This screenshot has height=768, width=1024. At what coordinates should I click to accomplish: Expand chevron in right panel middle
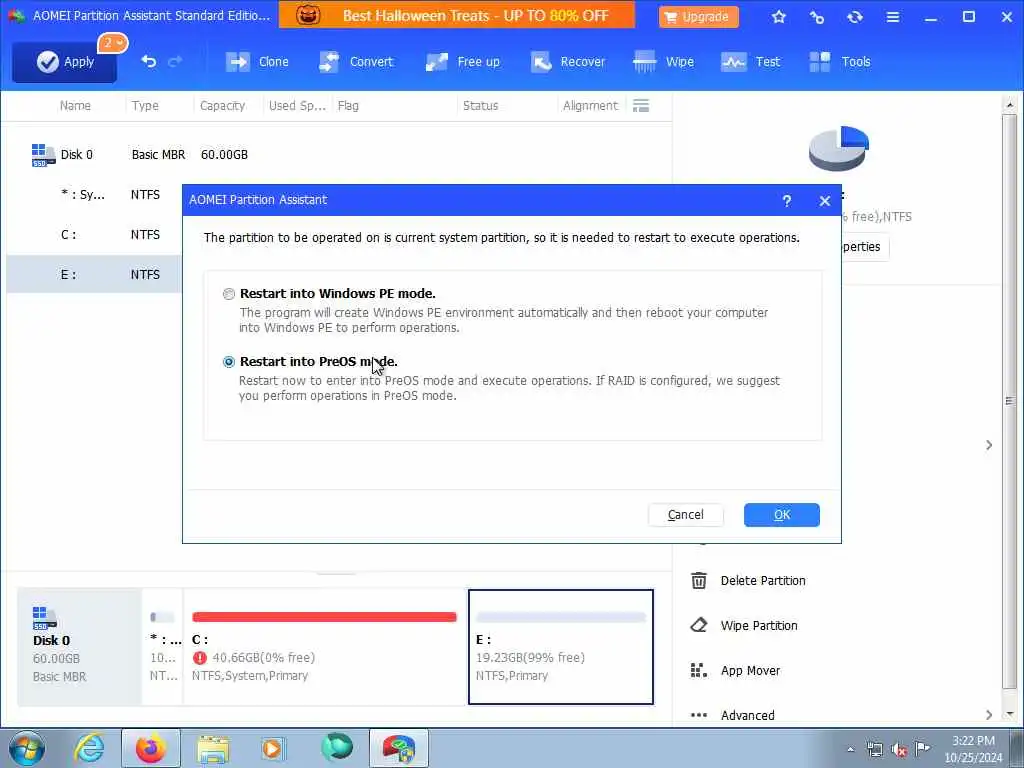pyautogui.click(x=989, y=445)
